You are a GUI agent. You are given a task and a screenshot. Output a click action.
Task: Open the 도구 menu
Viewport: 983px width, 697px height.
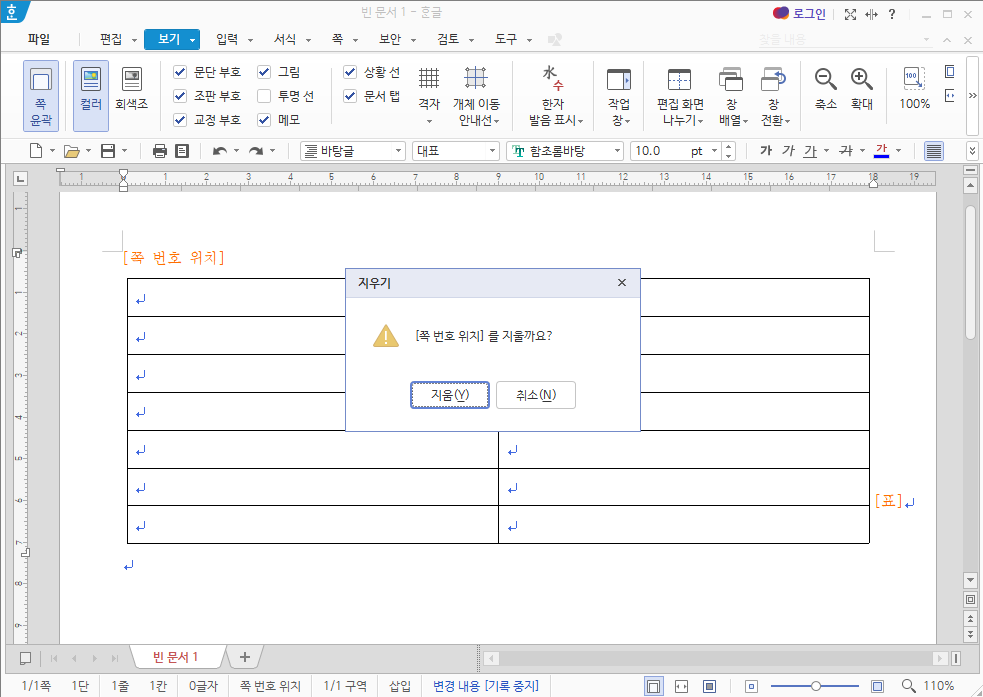coord(506,39)
